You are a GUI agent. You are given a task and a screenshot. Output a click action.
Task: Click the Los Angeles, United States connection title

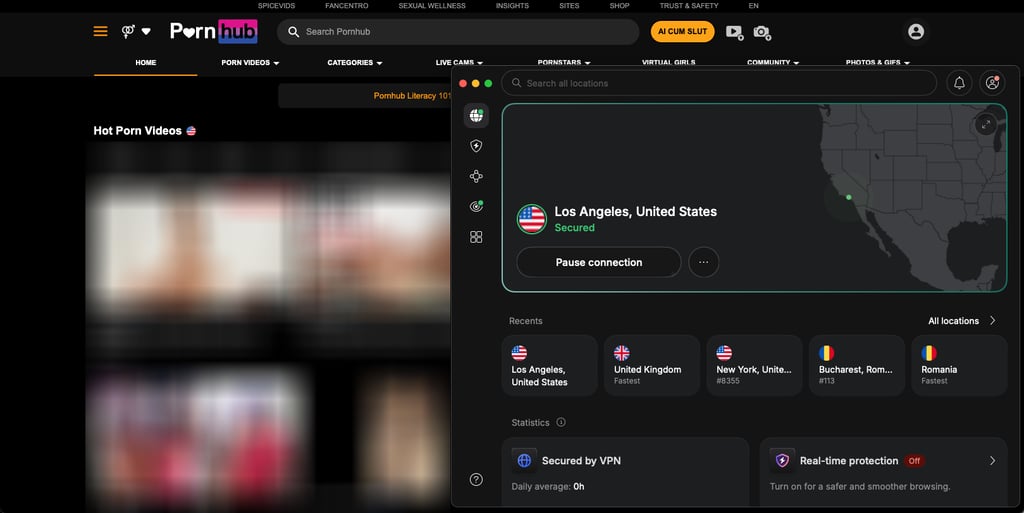635,211
